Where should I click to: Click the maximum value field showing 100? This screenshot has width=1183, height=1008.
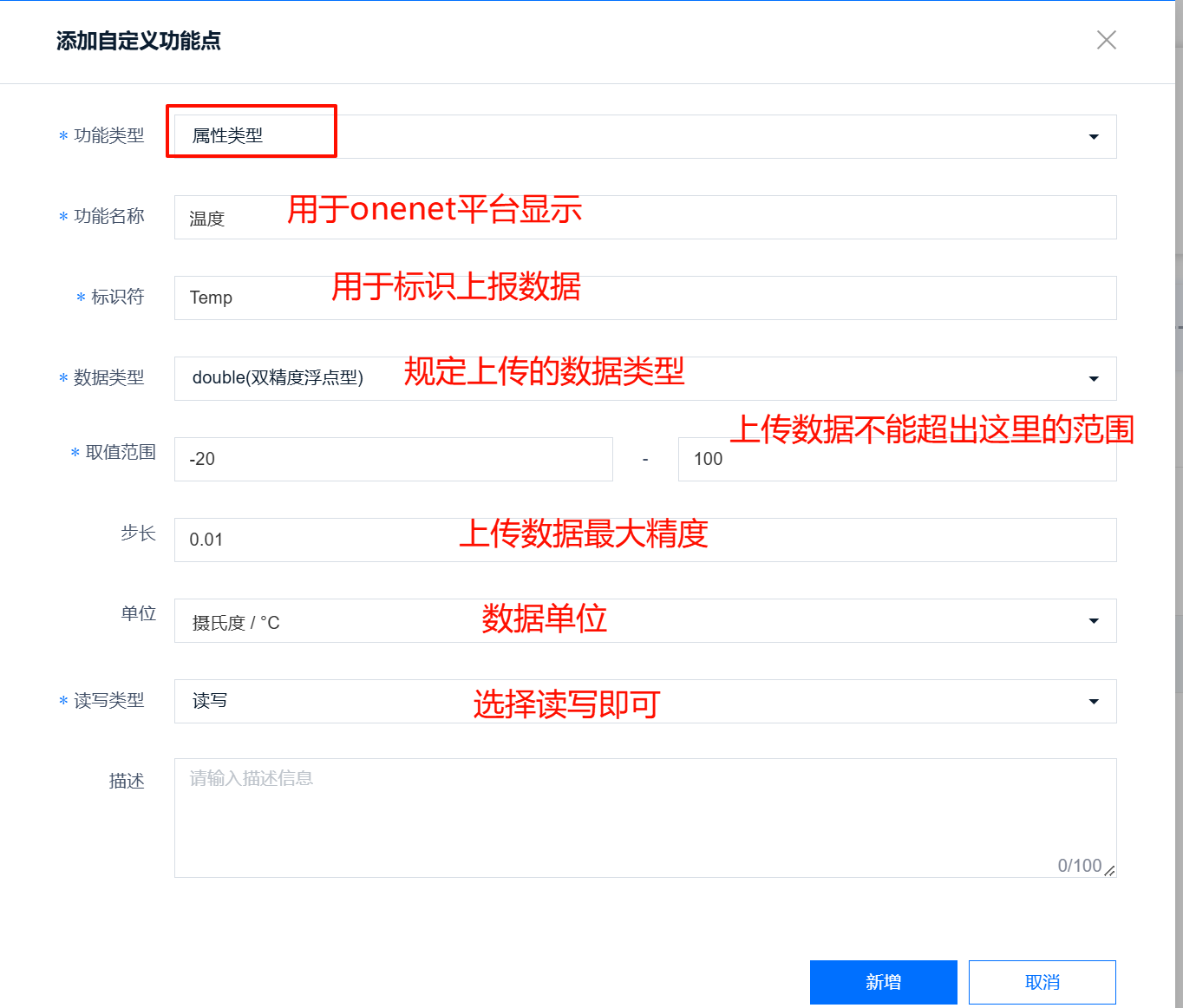point(897,459)
